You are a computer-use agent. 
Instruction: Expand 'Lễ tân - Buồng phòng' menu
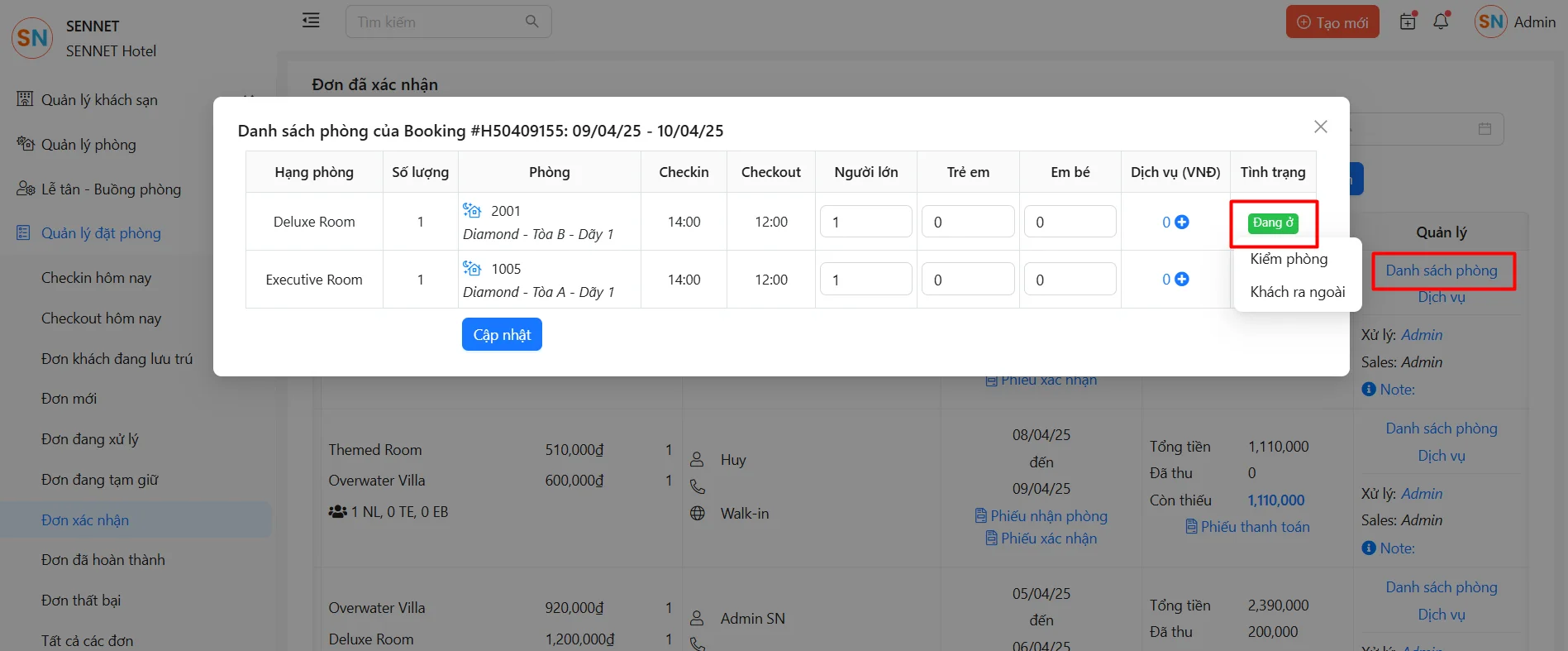coord(111,189)
